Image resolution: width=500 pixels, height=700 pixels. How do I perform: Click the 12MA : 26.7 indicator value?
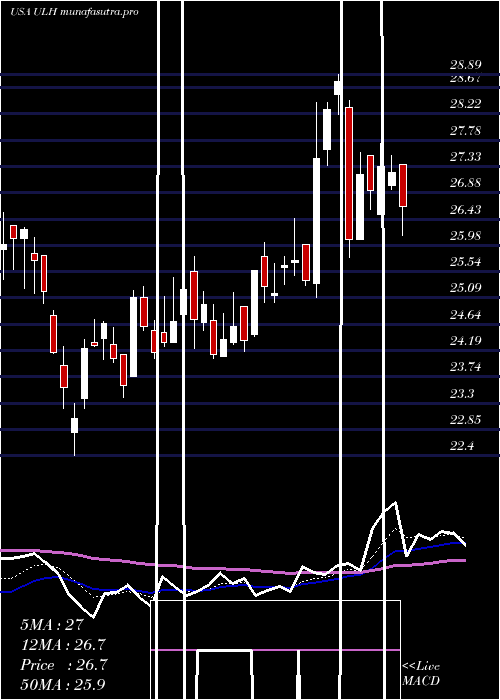(63, 645)
